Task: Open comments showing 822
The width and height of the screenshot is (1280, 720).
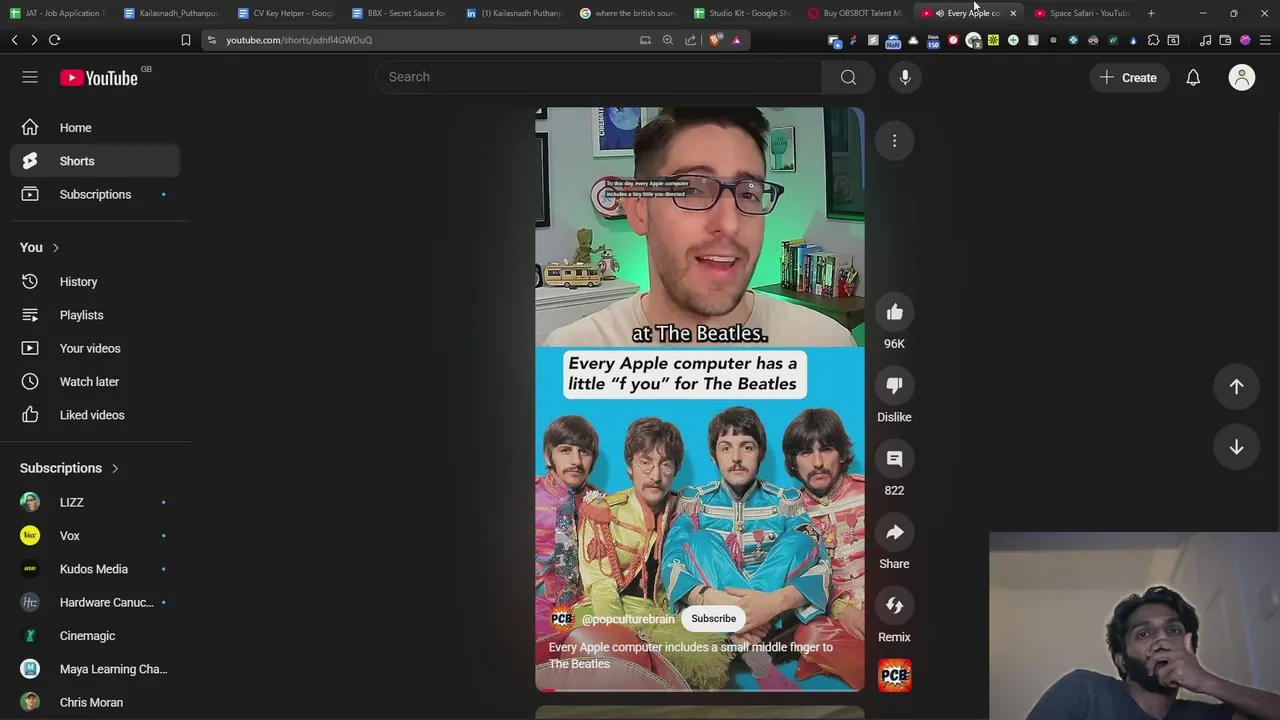Action: pyautogui.click(x=894, y=459)
